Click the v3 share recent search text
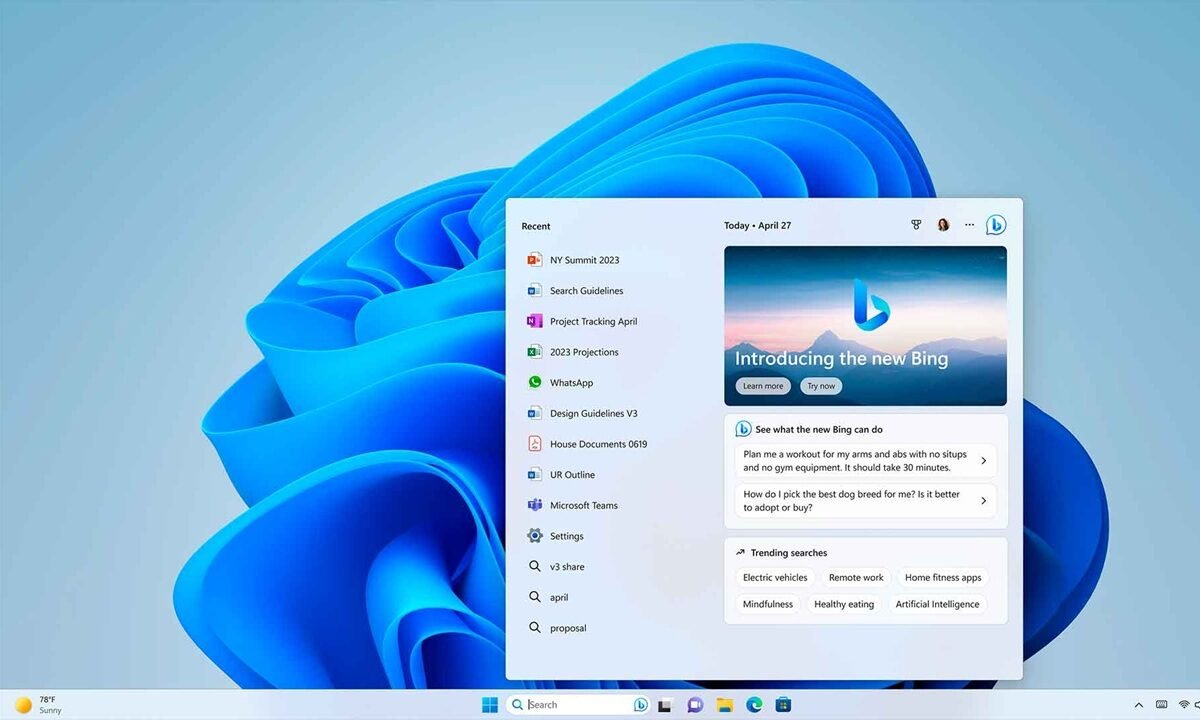 tap(567, 567)
